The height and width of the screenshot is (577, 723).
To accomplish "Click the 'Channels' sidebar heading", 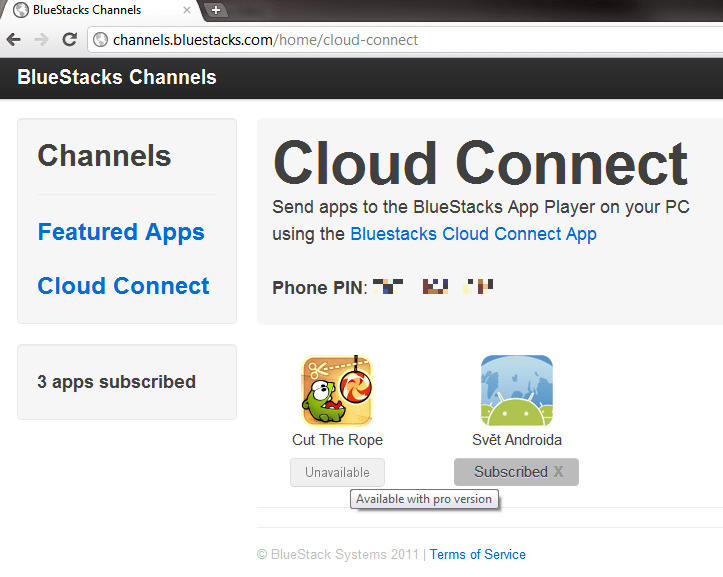I will click(x=104, y=155).
